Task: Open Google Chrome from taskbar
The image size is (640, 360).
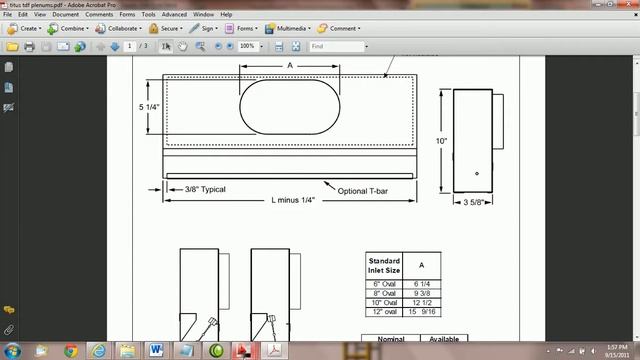Action: (x=71, y=351)
